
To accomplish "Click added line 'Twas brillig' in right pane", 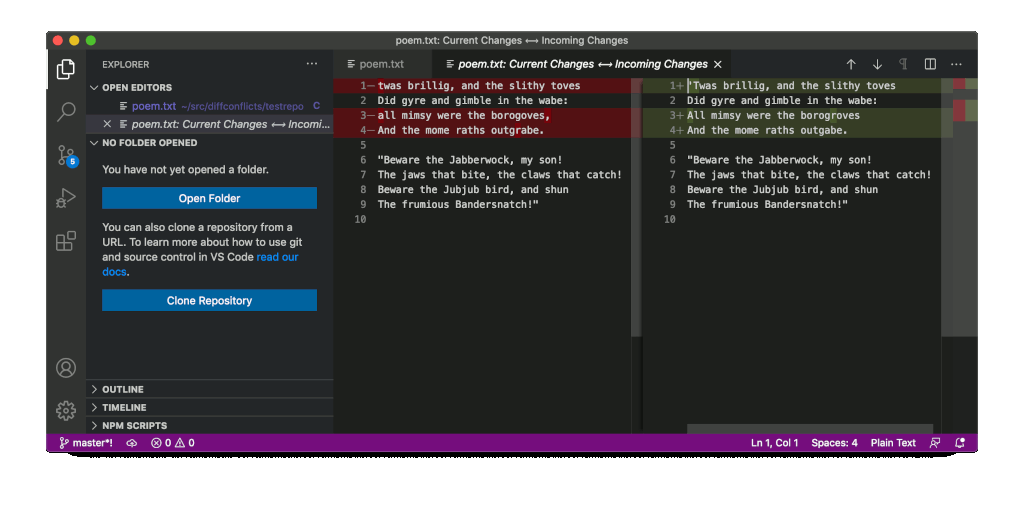I will 793,86.
